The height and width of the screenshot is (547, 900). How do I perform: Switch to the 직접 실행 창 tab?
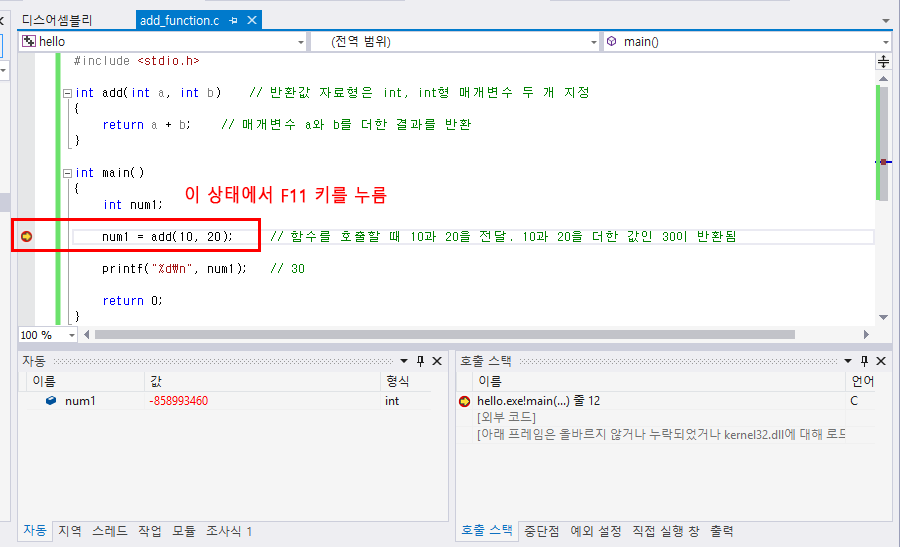point(666,531)
